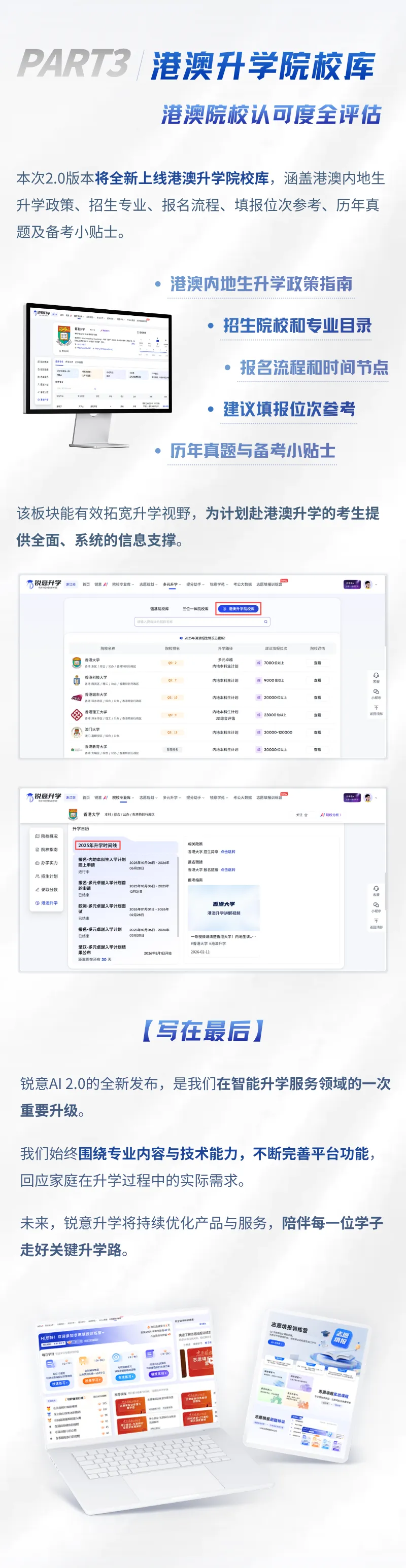Viewport: 406px width, 1568px height.
Task: Click 查看 button for 香港大学
Action: (x=318, y=663)
